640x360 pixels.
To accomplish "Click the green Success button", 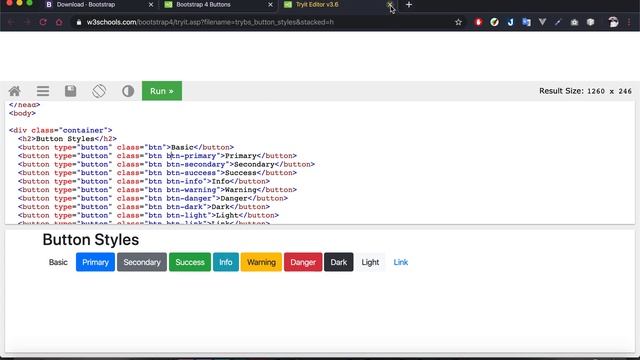I will click(x=190, y=262).
